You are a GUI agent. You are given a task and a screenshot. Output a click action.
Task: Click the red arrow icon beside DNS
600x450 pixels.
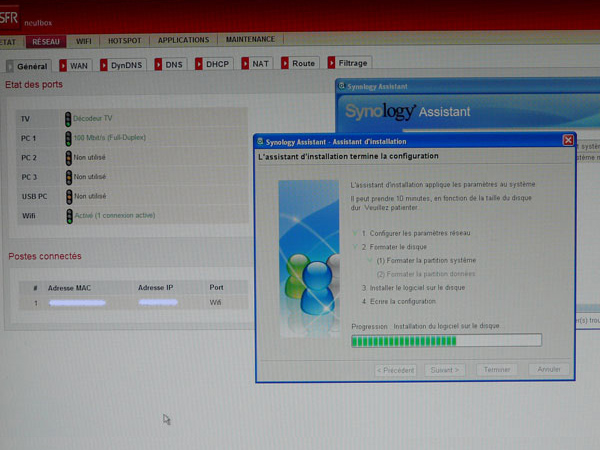158,64
